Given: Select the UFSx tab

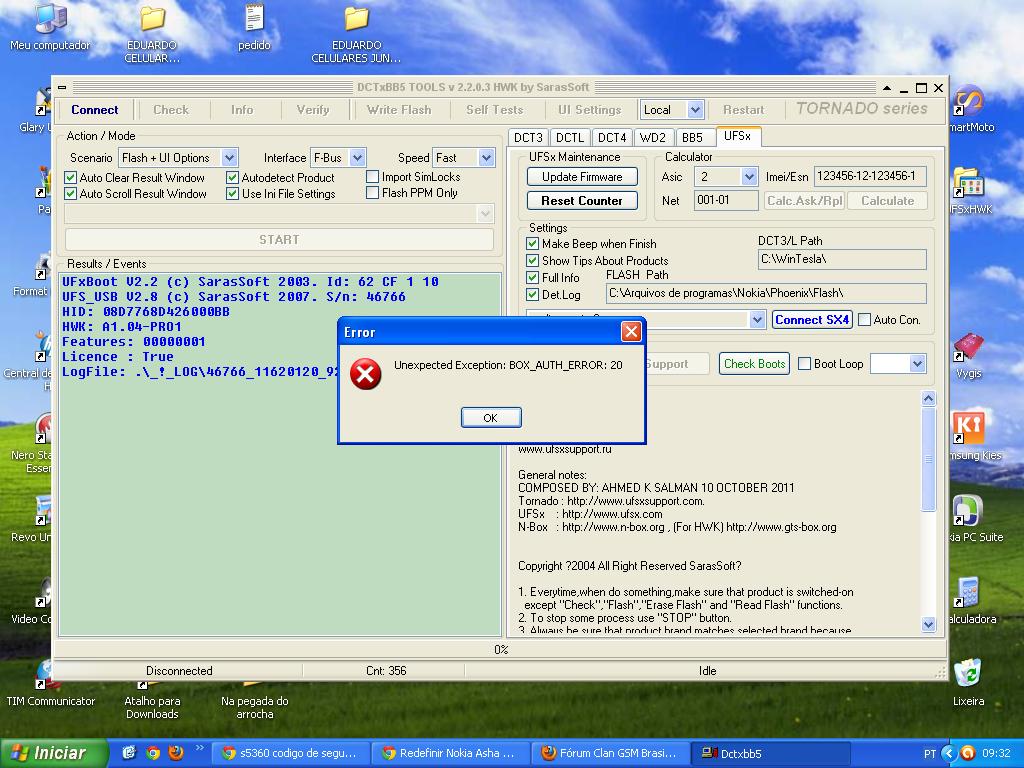Looking at the screenshot, I should pyautogui.click(x=738, y=136).
